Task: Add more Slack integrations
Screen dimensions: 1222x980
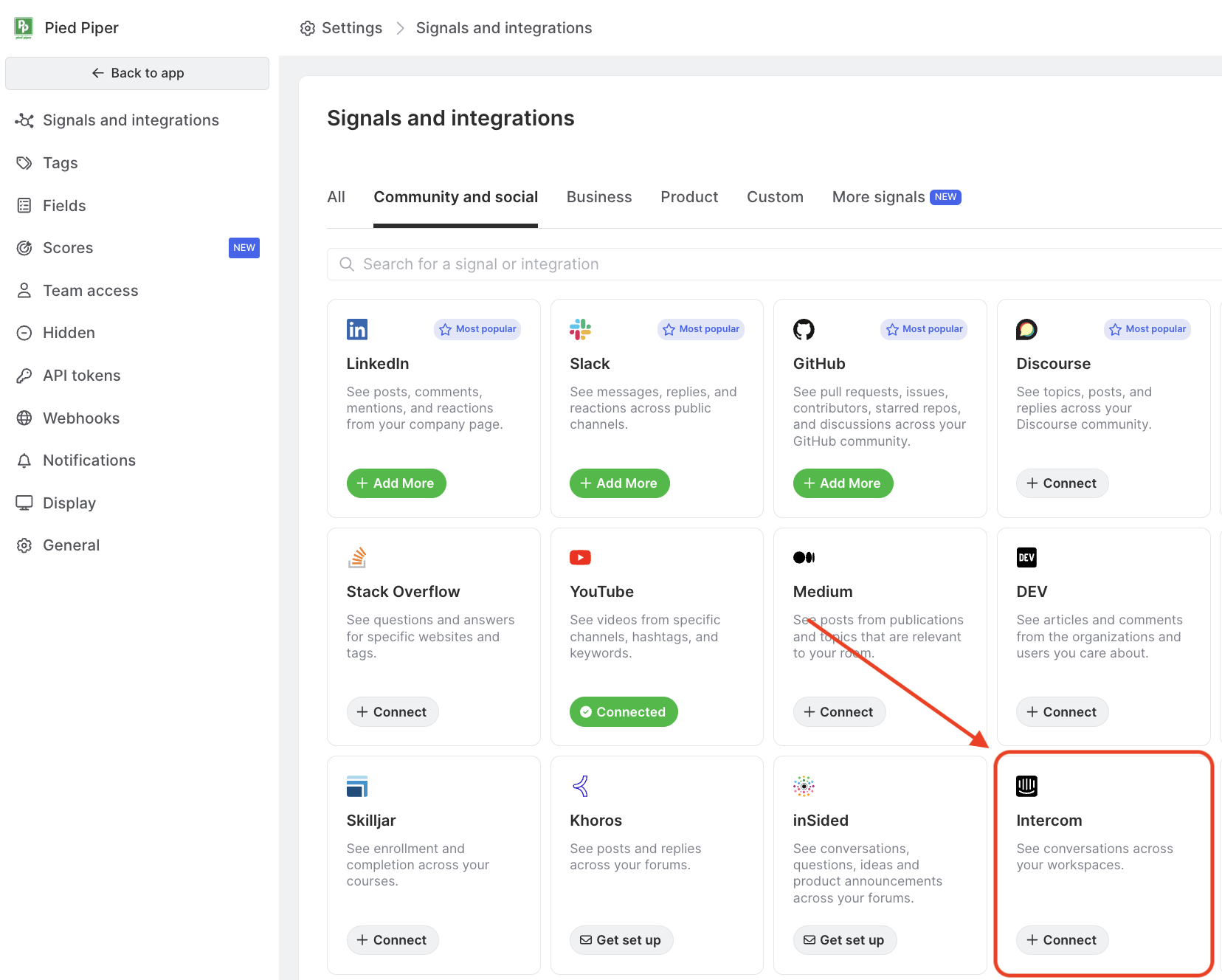Action: point(620,483)
